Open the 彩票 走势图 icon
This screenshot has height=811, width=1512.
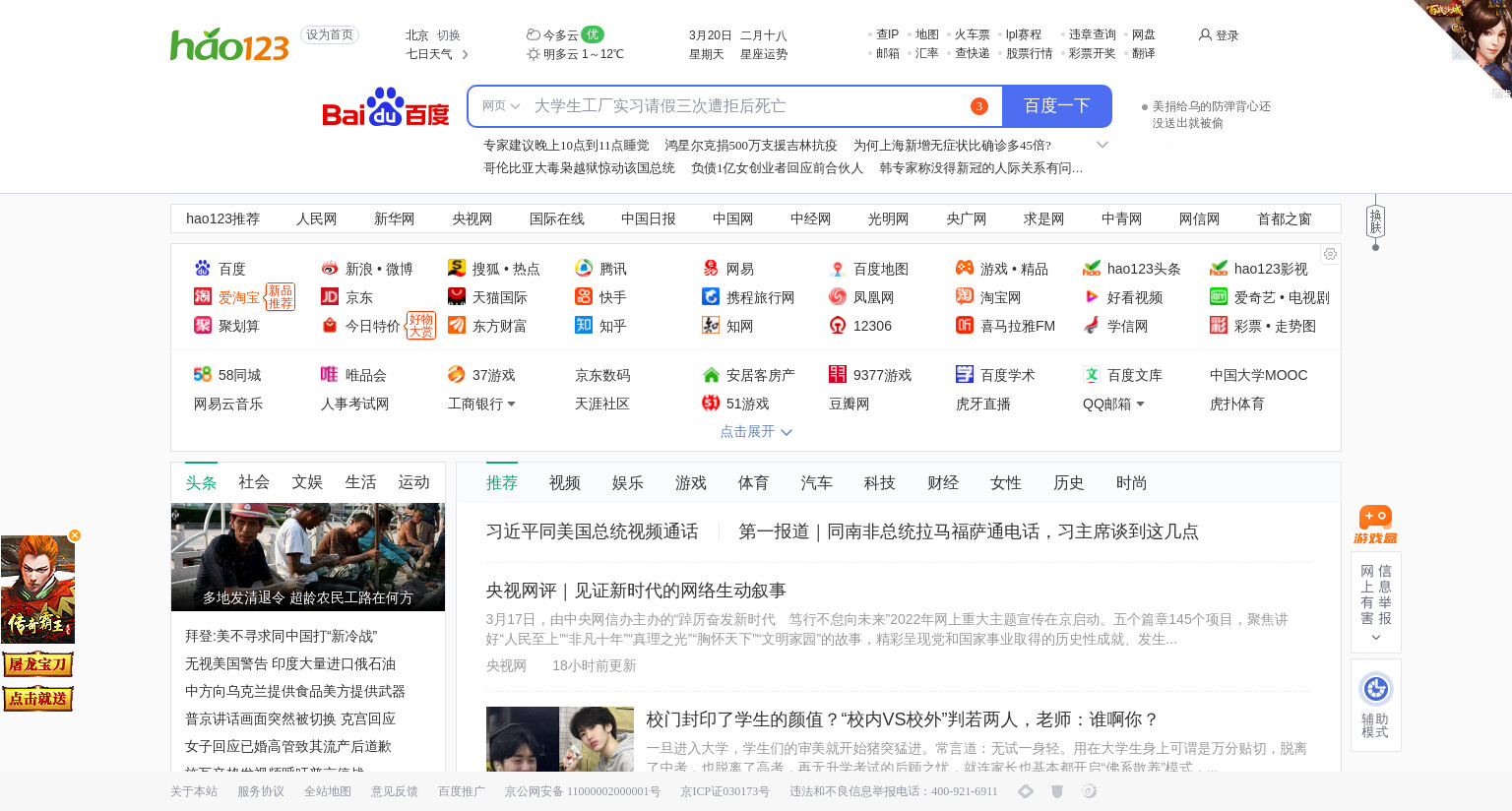tap(1219, 325)
